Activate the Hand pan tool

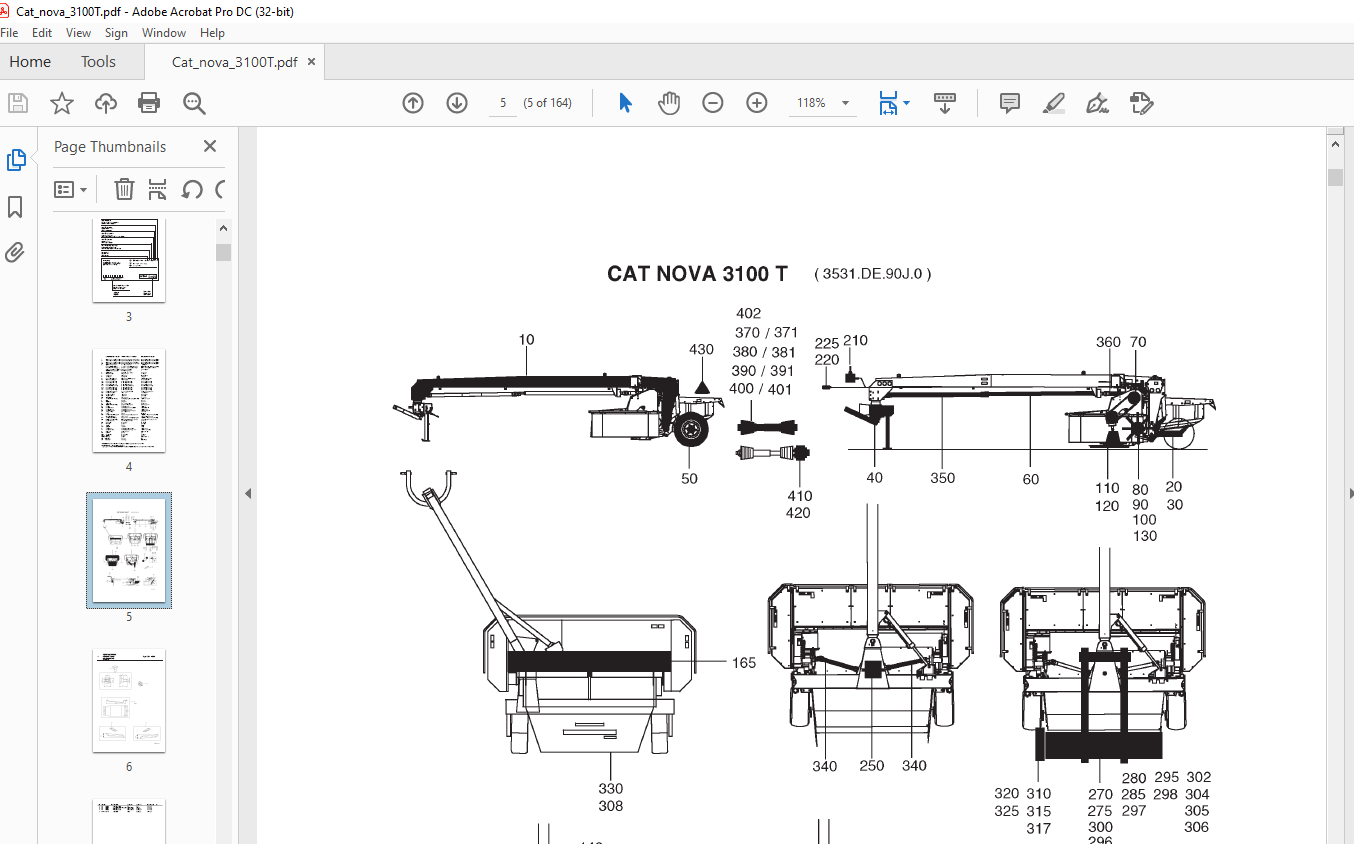click(669, 103)
